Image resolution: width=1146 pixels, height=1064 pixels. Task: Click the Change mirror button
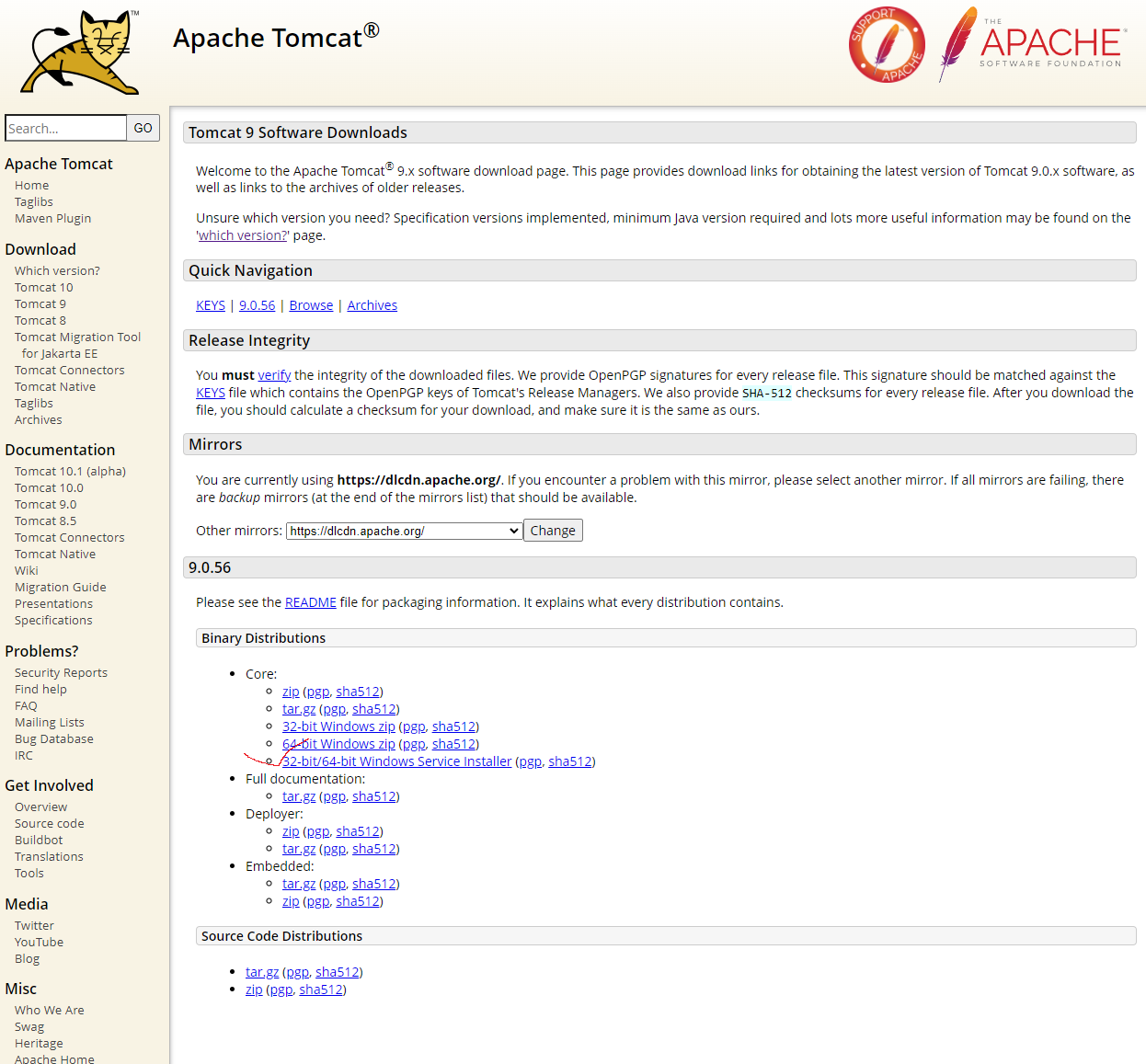[553, 531]
